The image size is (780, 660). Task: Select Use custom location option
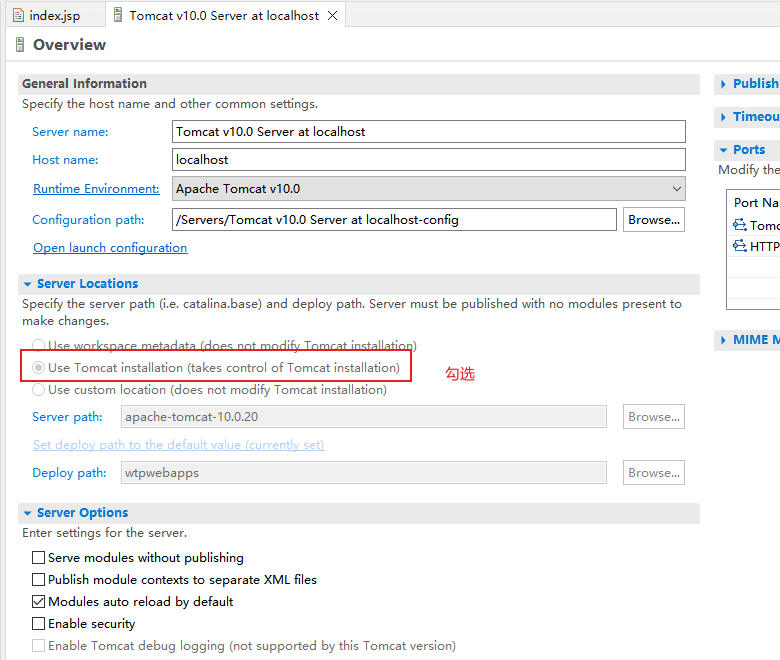[x=38, y=389]
